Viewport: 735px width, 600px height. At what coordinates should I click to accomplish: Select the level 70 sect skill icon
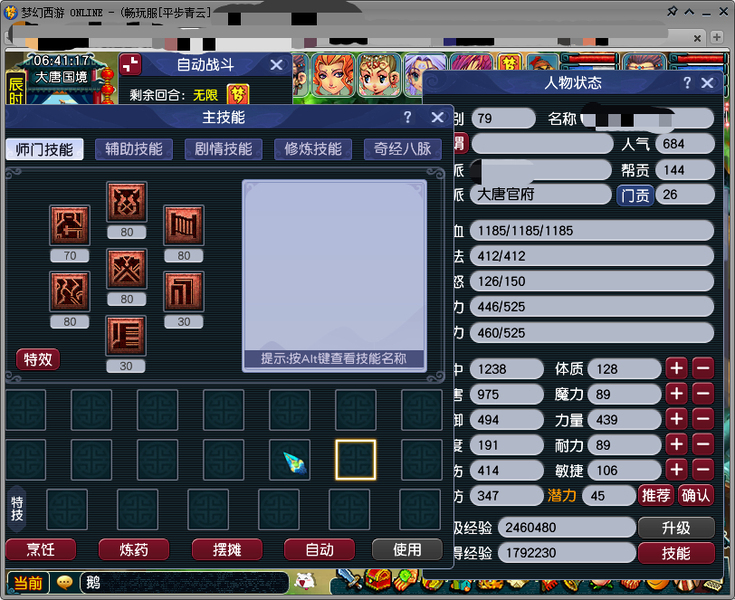point(70,225)
